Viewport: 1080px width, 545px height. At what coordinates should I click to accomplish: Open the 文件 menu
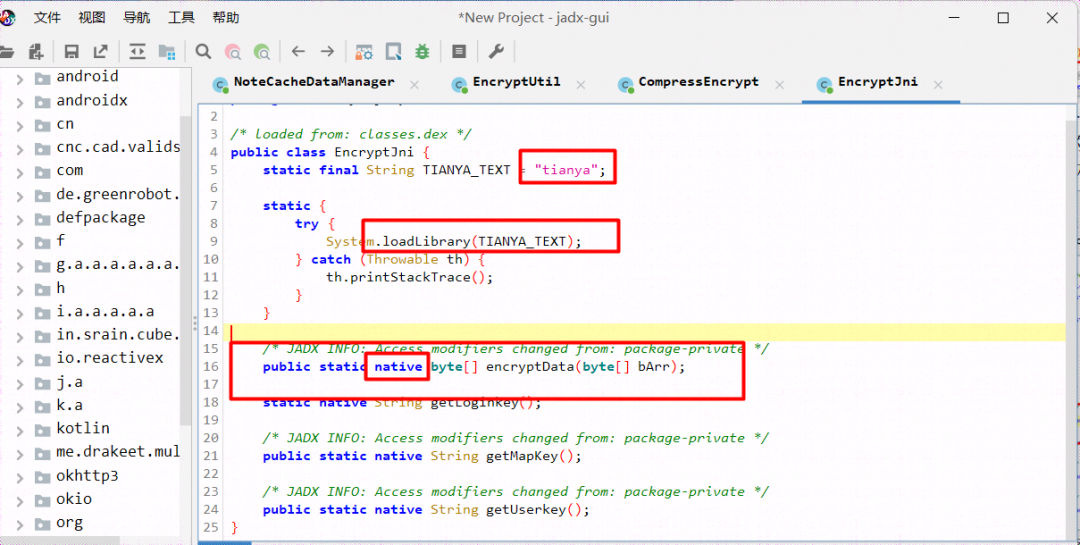point(47,19)
